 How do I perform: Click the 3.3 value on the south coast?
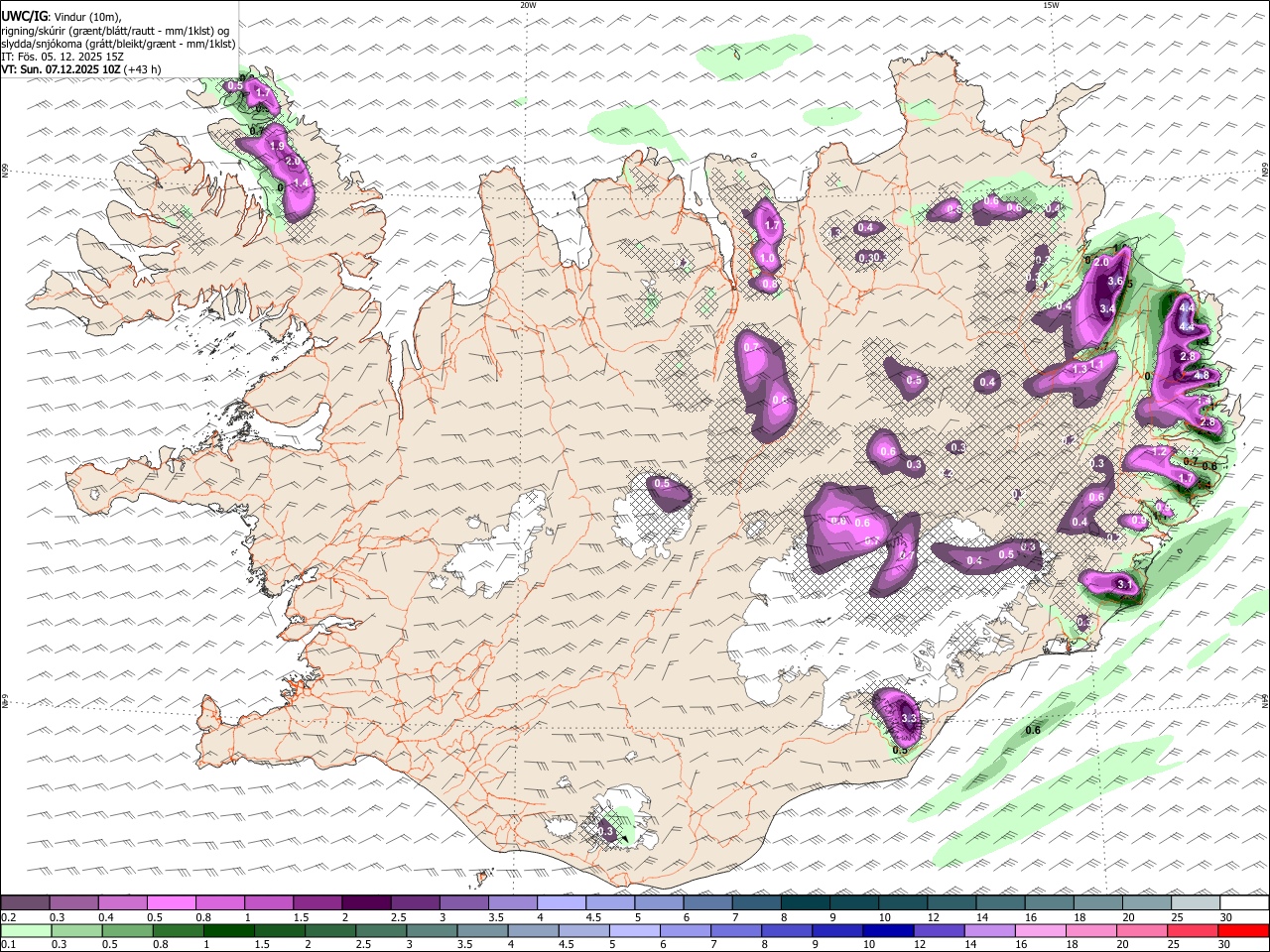909,718
